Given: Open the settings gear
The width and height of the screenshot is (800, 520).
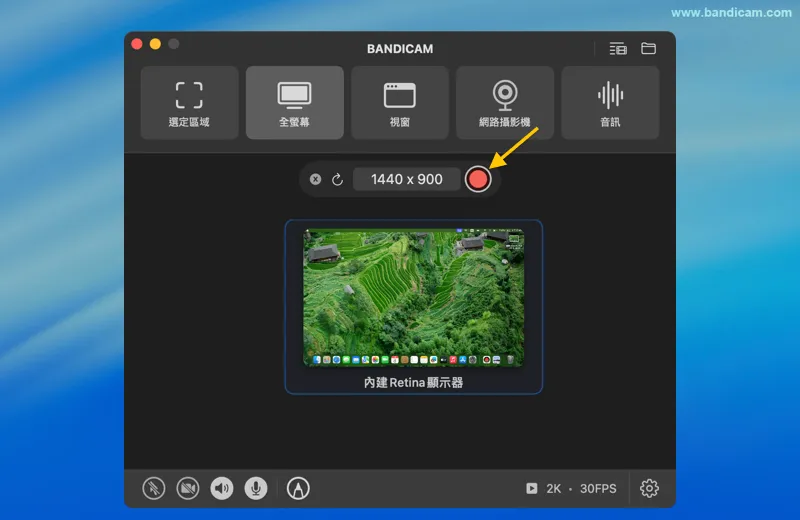Looking at the screenshot, I should 649,488.
